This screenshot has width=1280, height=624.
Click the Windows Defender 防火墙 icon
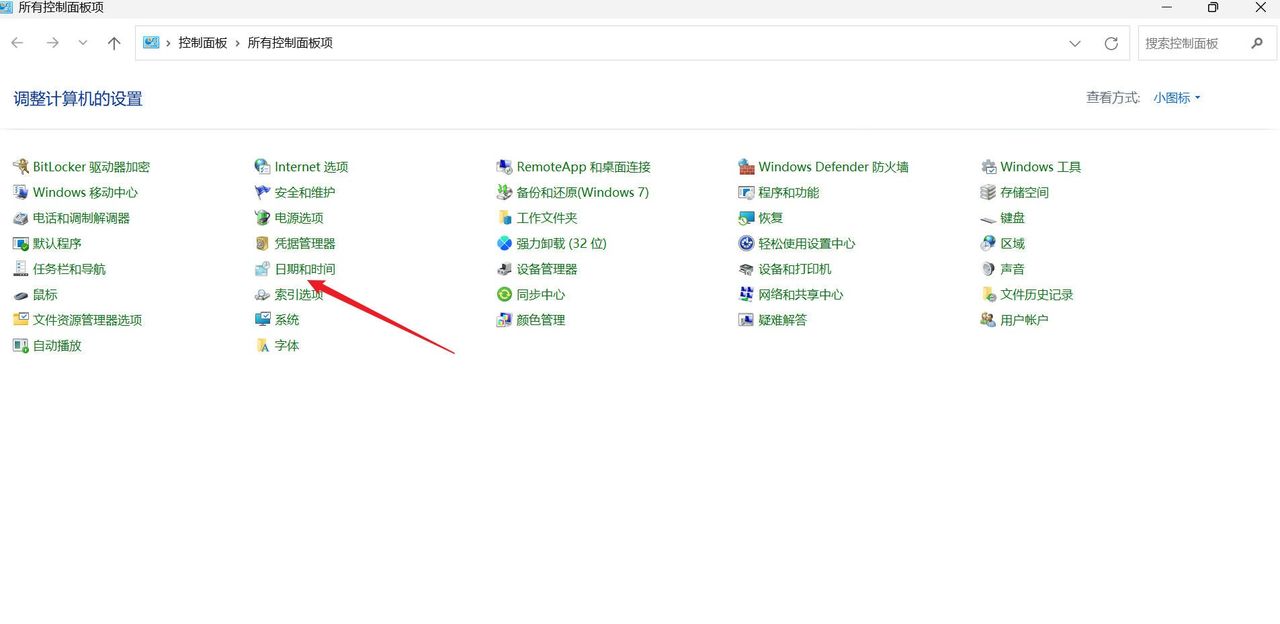746,167
